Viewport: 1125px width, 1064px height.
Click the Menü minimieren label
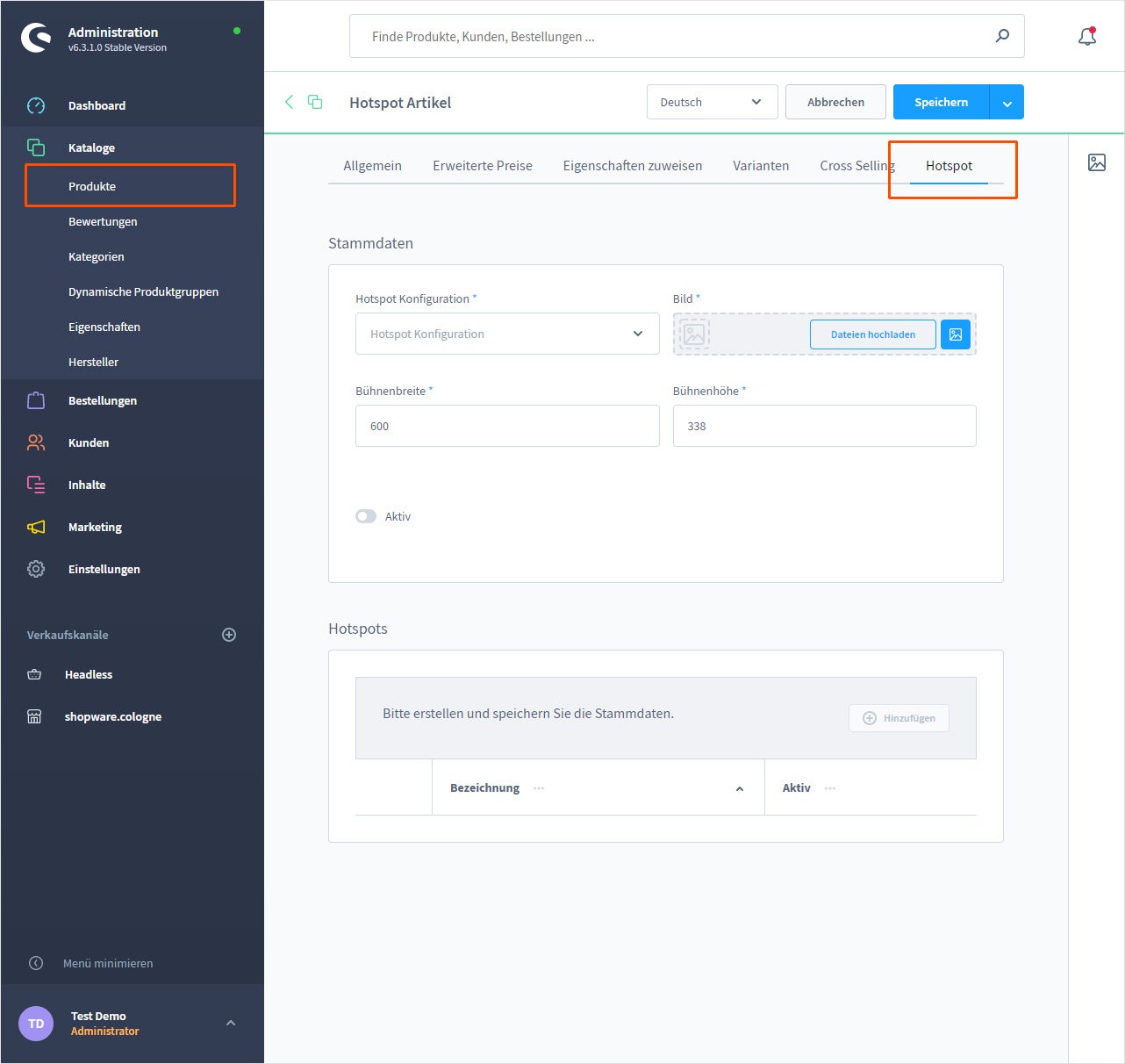pyautogui.click(x=108, y=963)
